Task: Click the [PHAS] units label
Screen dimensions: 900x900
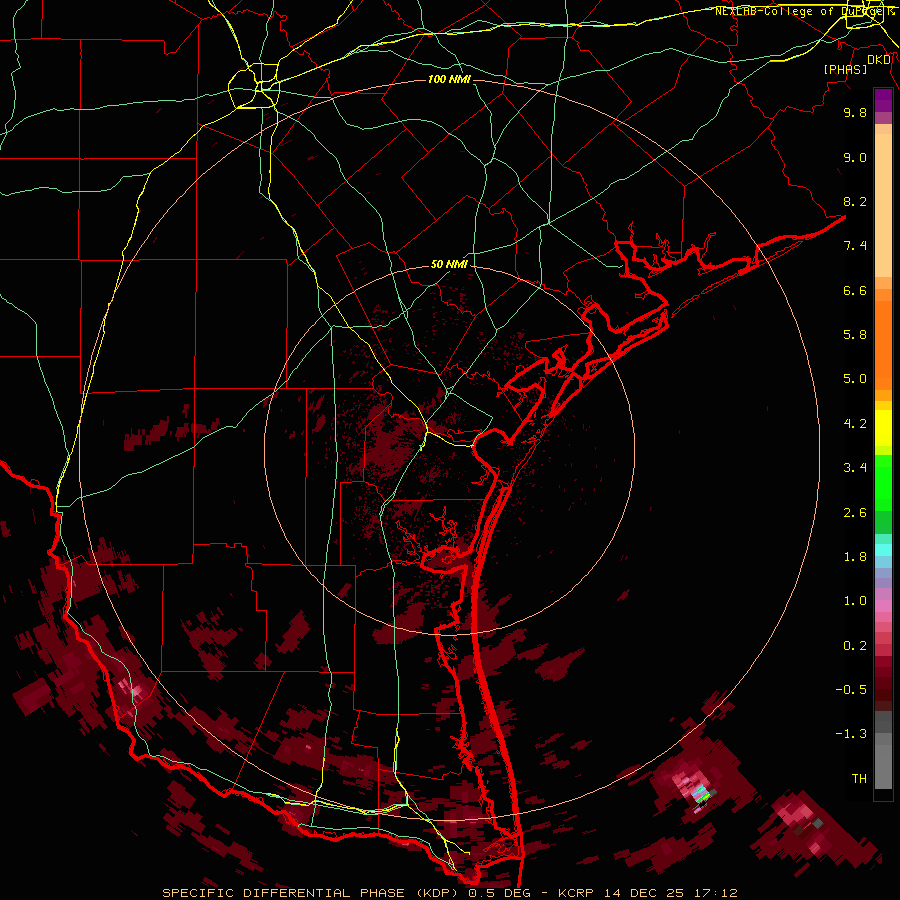Action: [x=845, y=70]
